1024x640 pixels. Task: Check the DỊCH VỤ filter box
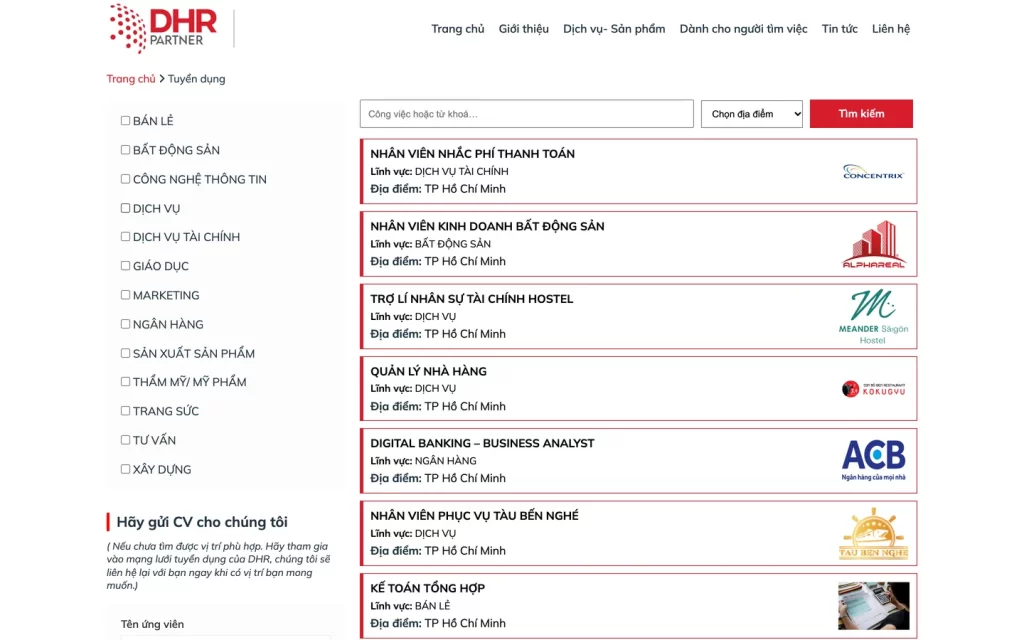click(x=125, y=208)
